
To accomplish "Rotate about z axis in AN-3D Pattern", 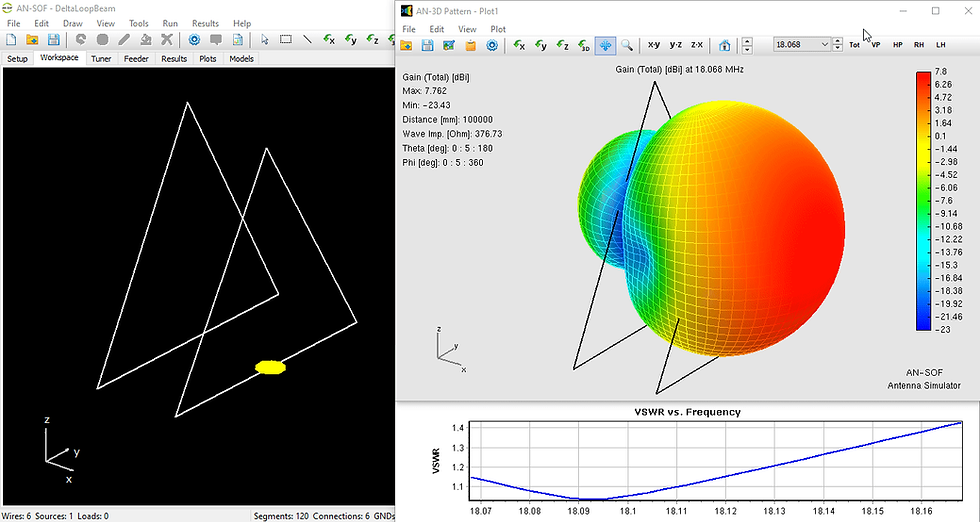I will (x=562, y=45).
